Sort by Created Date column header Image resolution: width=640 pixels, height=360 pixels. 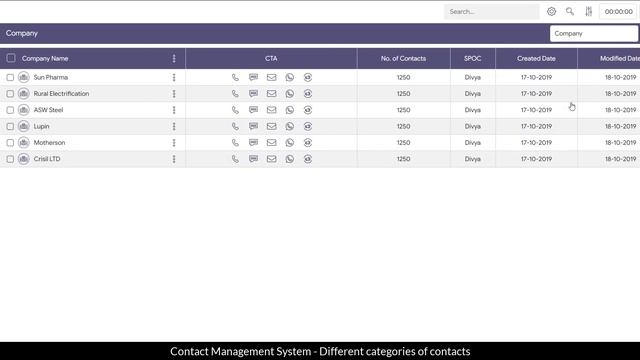[x=536, y=58]
